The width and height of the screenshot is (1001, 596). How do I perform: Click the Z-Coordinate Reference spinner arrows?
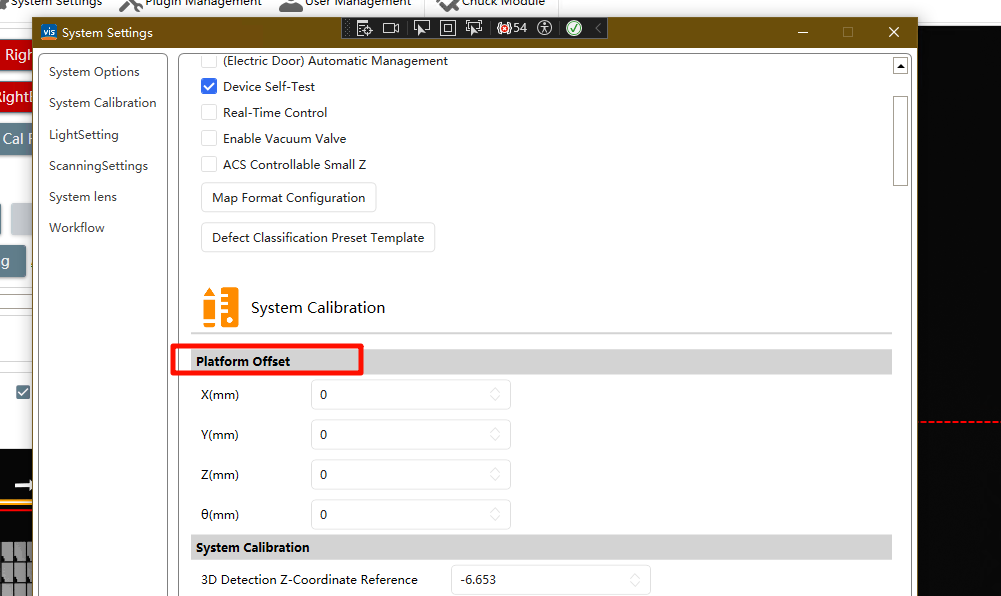[x=635, y=579]
